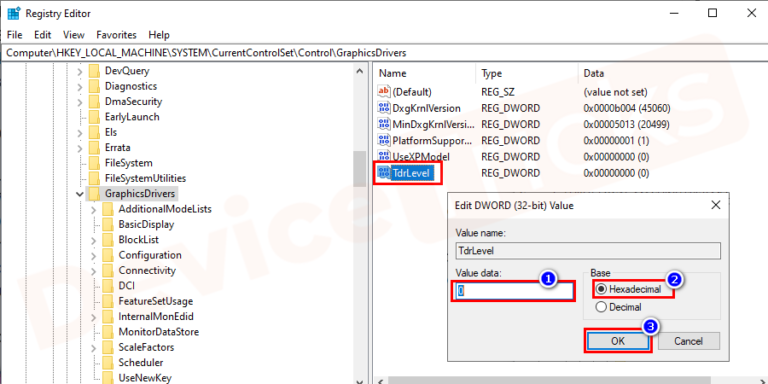Click the tree pane vertical scrollbar thumb
Viewport: 768px width, 384px height.
(360, 169)
